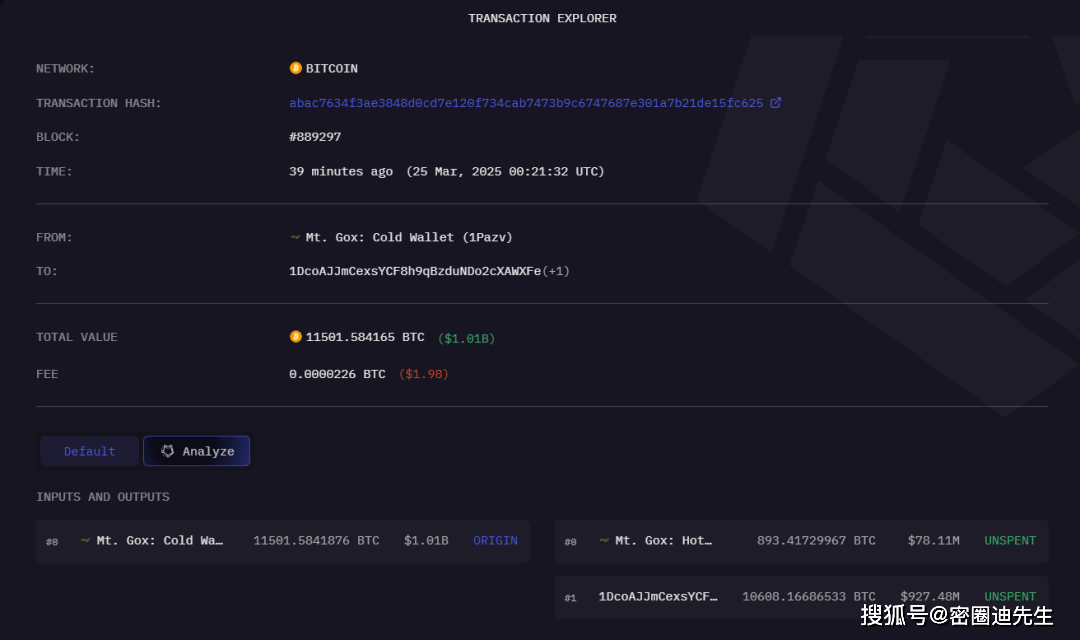Screen dimensions: 1080x640
Task: Click the BITCOIN network name
Action: click(x=331, y=68)
